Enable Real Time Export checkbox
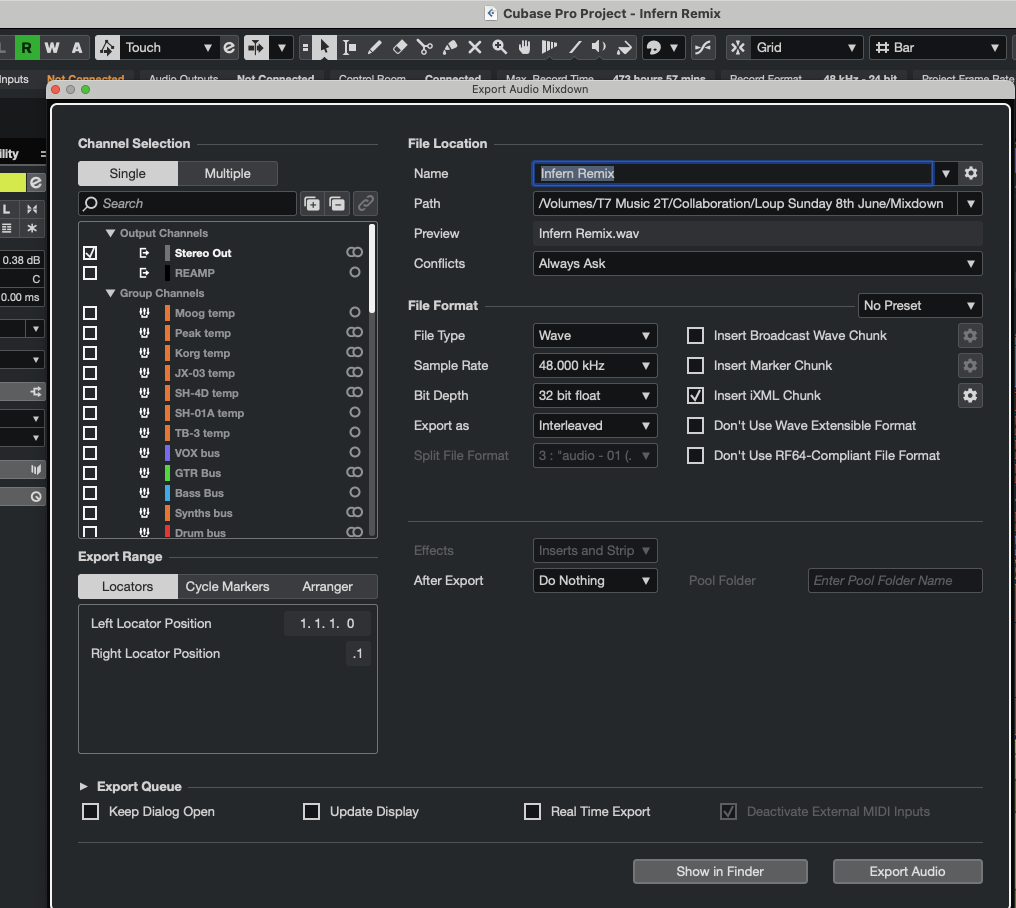Viewport: 1016px width, 908px height. tap(533, 811)
